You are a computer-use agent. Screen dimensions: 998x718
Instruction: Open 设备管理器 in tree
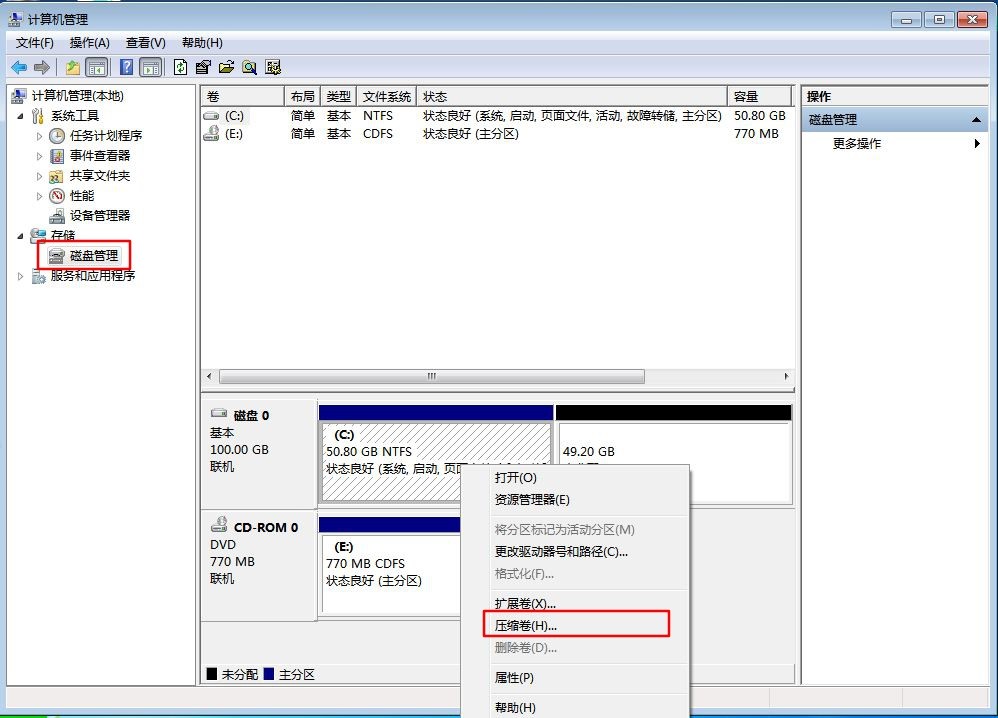pyautogui.click(x=99, y=215)
